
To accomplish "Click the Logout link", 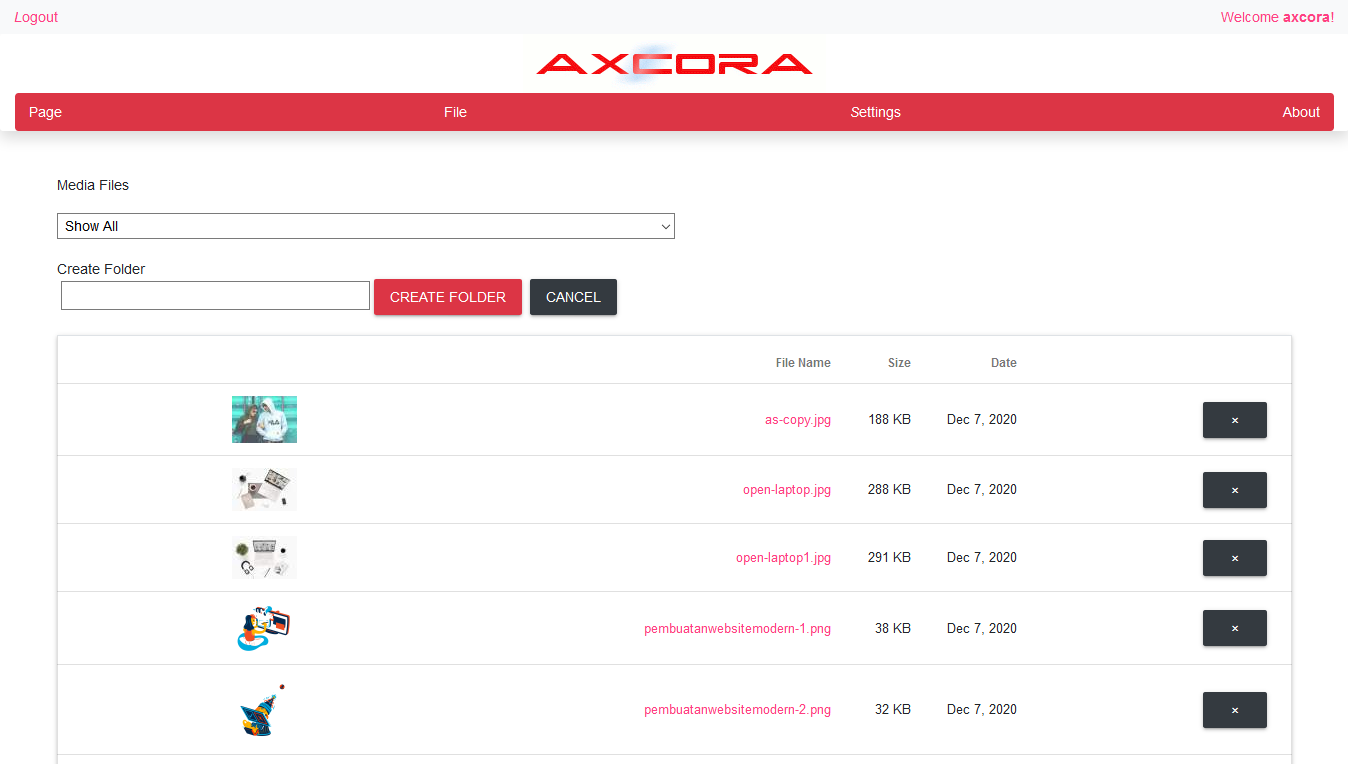I will (36, 17).
